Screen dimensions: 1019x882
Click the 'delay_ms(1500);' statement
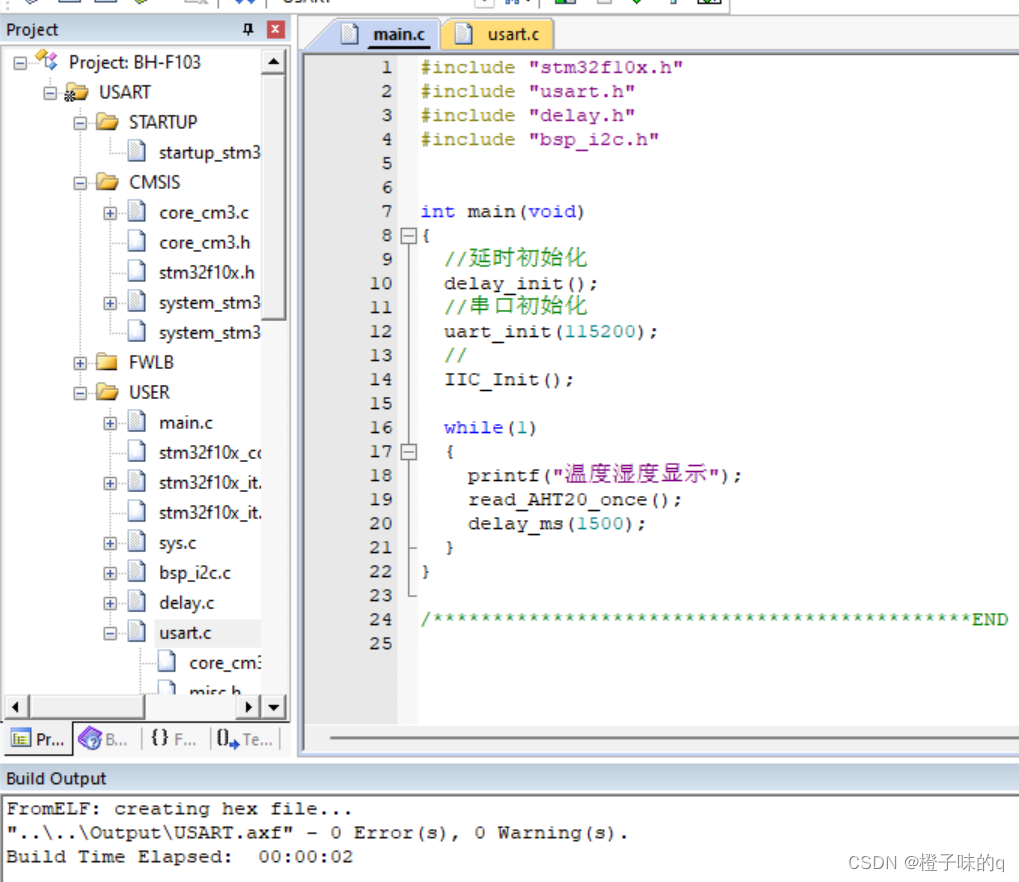point(556,524)
